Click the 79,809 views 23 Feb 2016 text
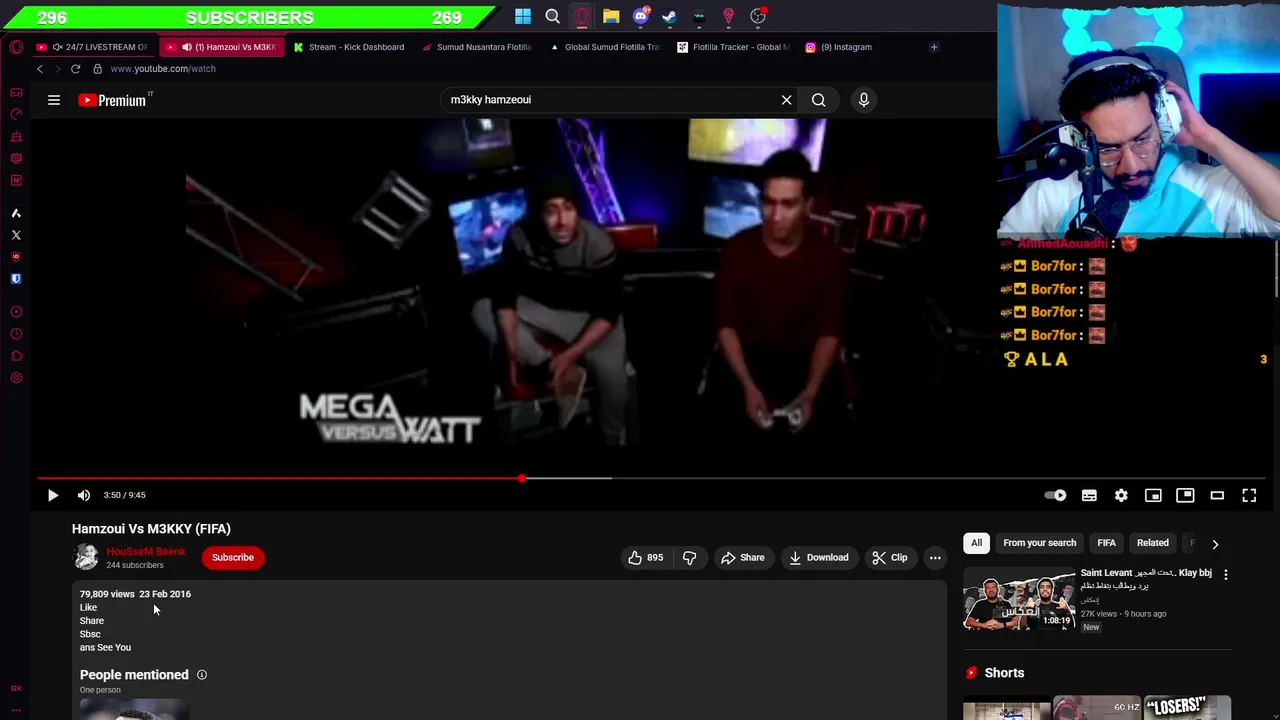This screenshot has height=720, width=1280. 135,594
